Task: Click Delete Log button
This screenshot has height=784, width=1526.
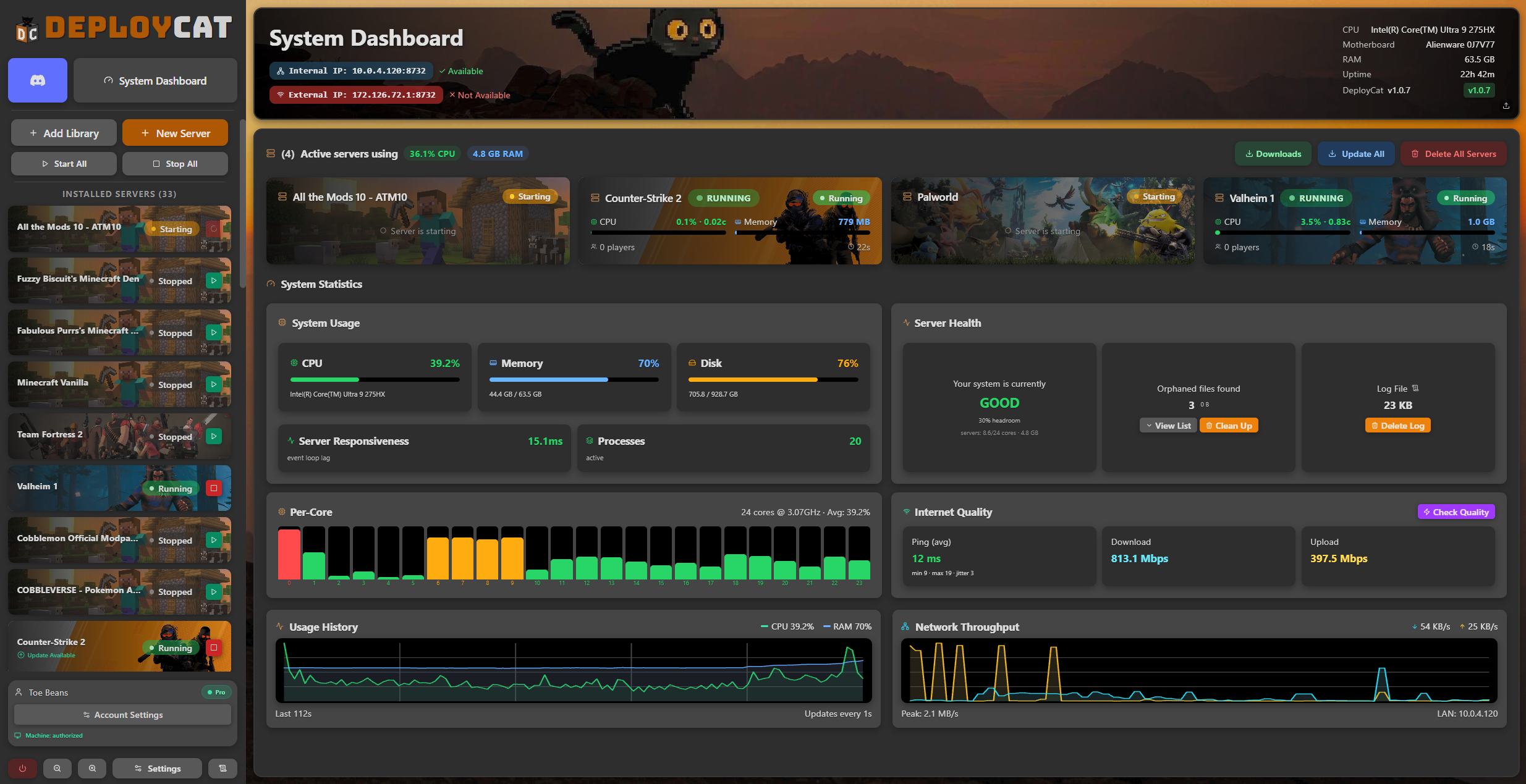Action: pos(1397,426)
